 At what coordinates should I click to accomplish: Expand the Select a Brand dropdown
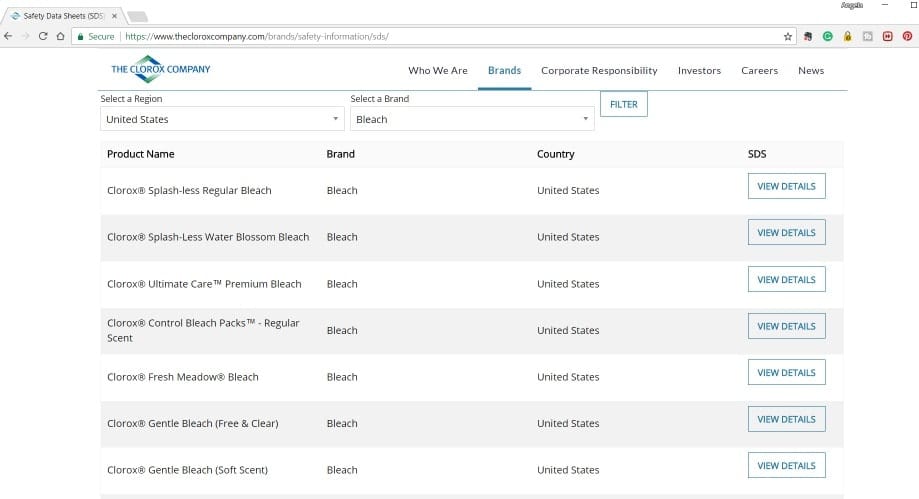[x=472, y=119]
